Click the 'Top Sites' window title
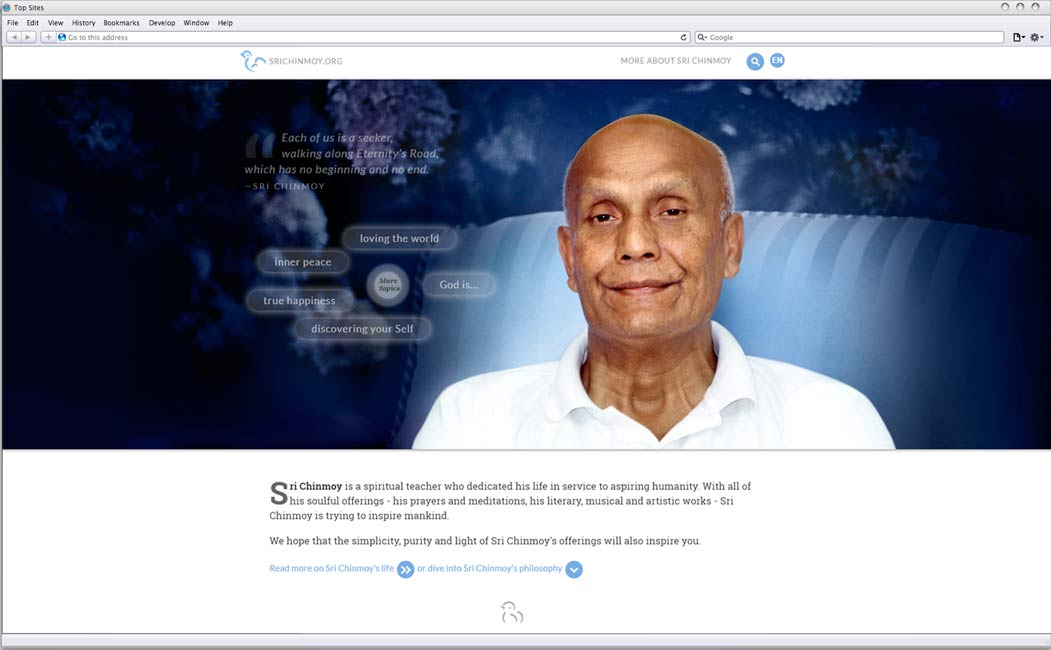This screenshot has height=650, width=1051. click(29, 7)
